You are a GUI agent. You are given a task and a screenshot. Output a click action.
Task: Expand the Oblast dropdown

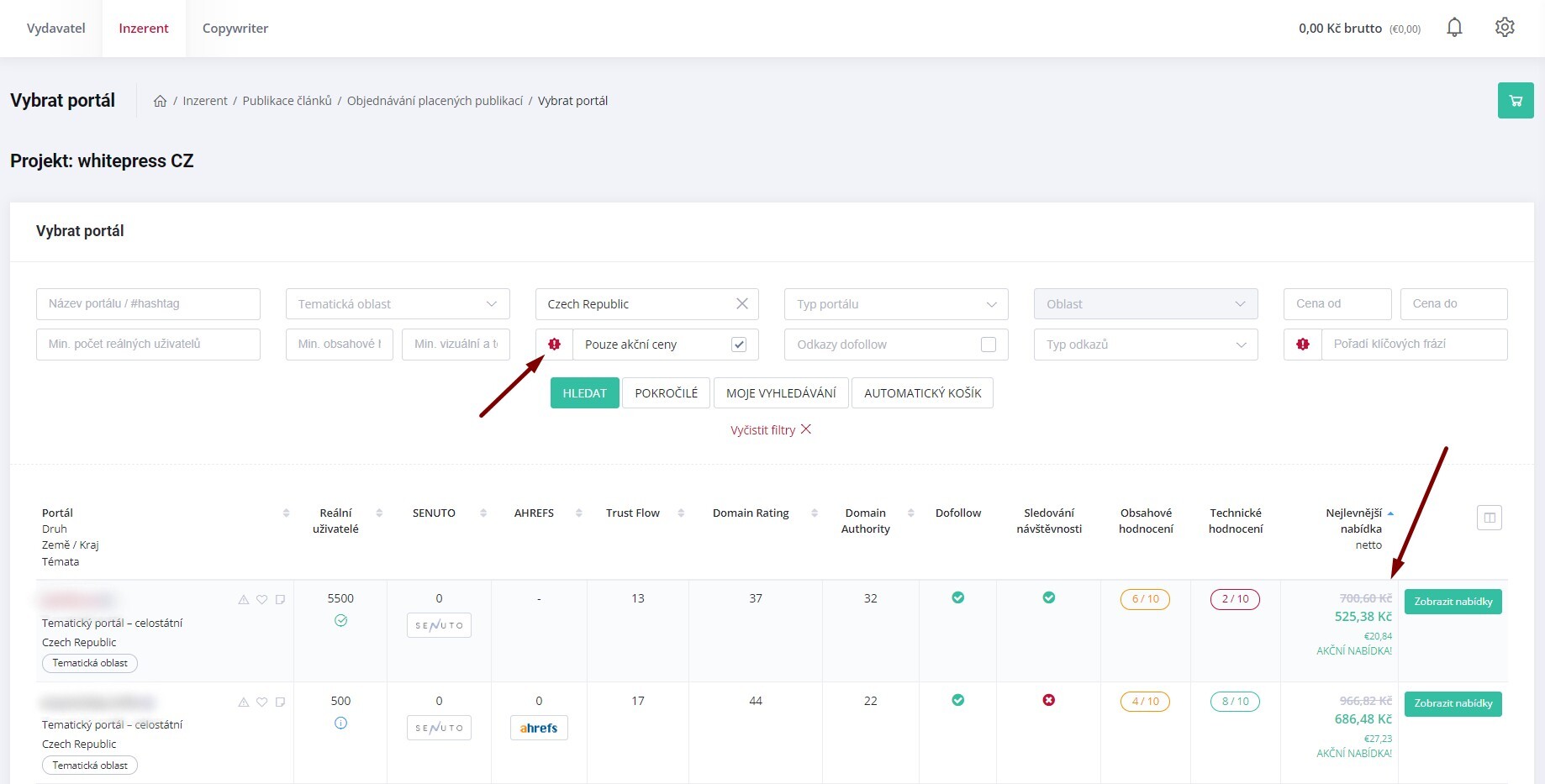(x=1146, y=304)
